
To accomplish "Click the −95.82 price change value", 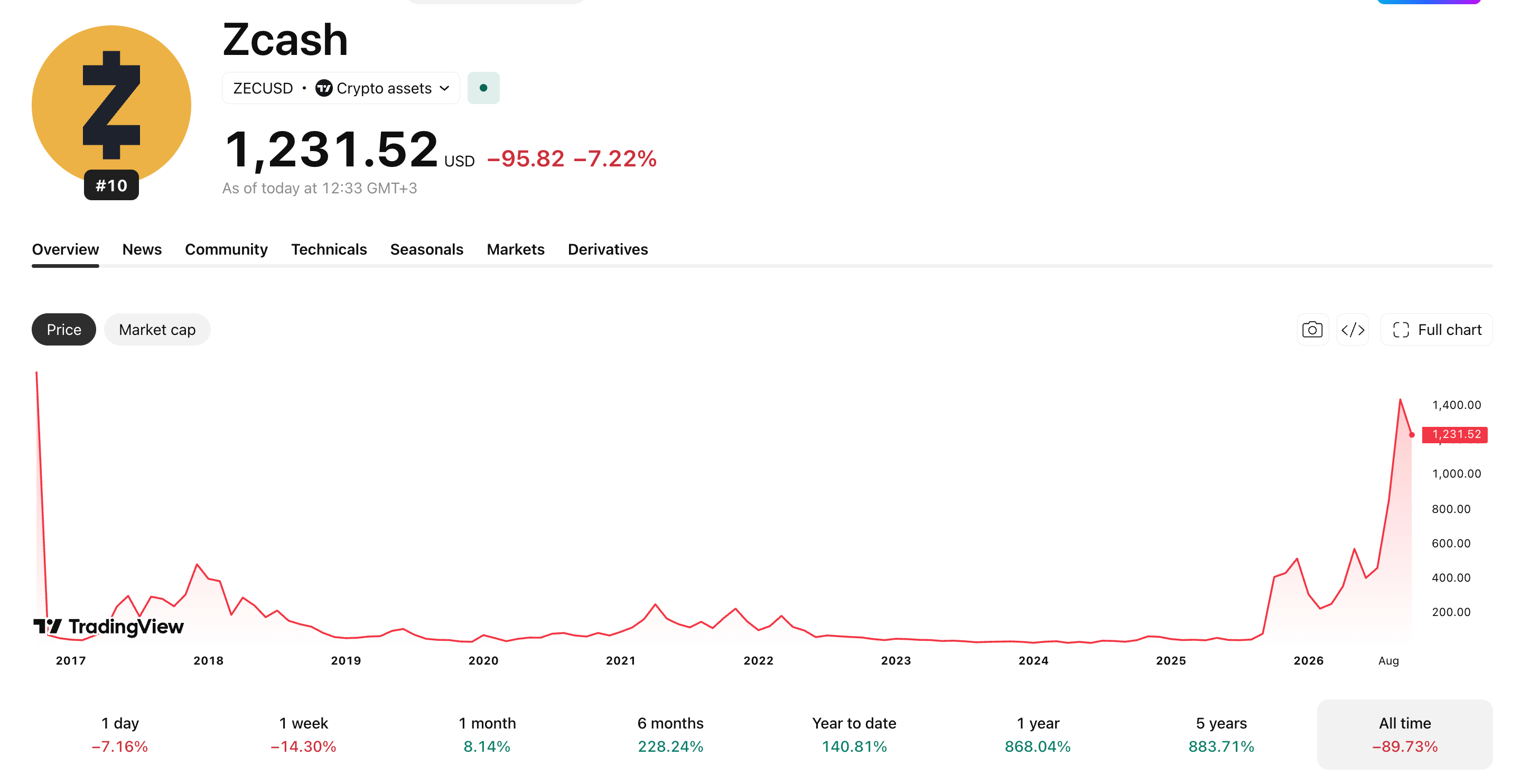I will pyautogui.click(x=526, y=158).
